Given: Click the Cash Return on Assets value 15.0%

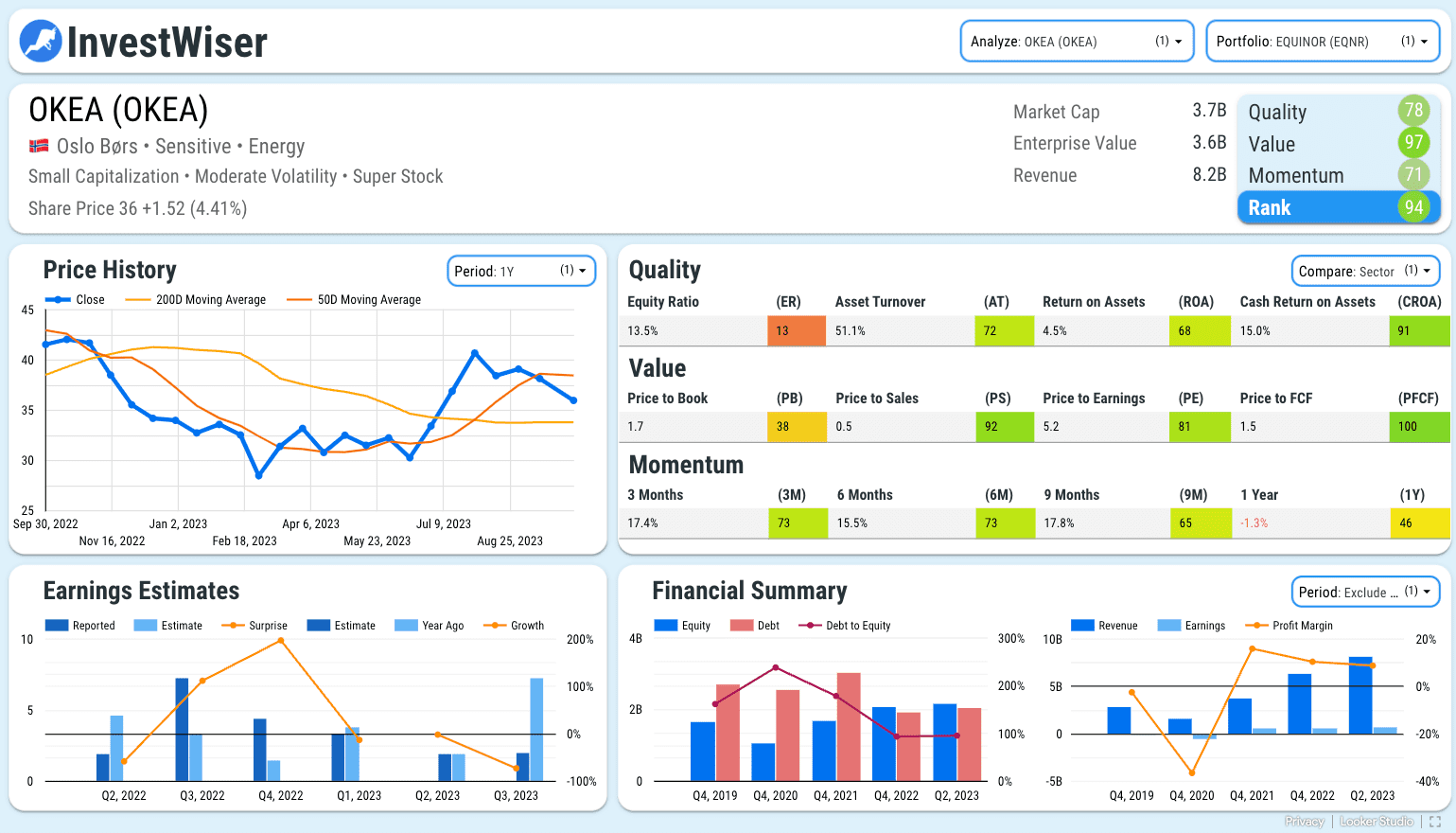Looking at the screenshot, I should pos(1255,331).
